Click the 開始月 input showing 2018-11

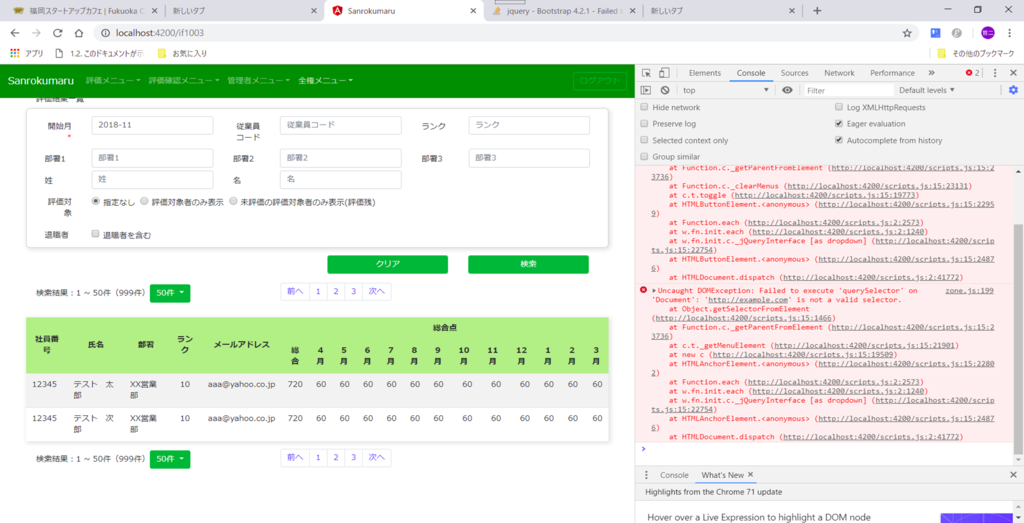pos(152,125)
